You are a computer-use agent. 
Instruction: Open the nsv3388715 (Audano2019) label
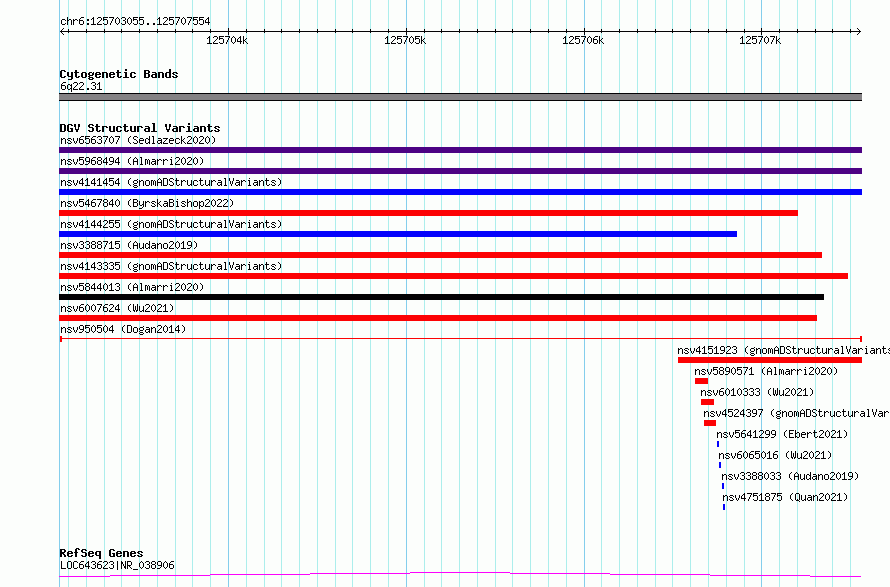click(x=129, y=245)
